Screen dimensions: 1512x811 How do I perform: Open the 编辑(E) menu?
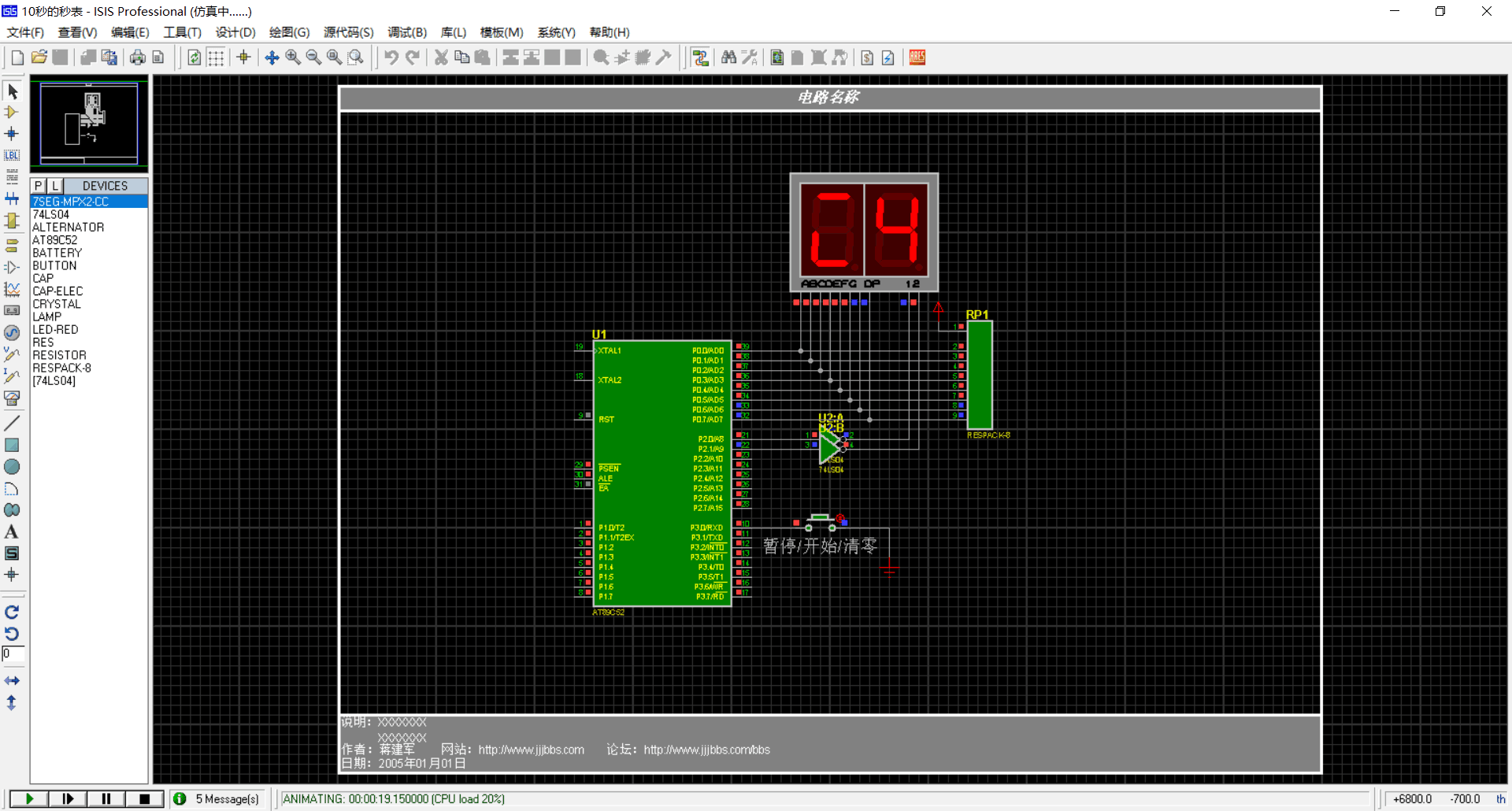point(130,32)
